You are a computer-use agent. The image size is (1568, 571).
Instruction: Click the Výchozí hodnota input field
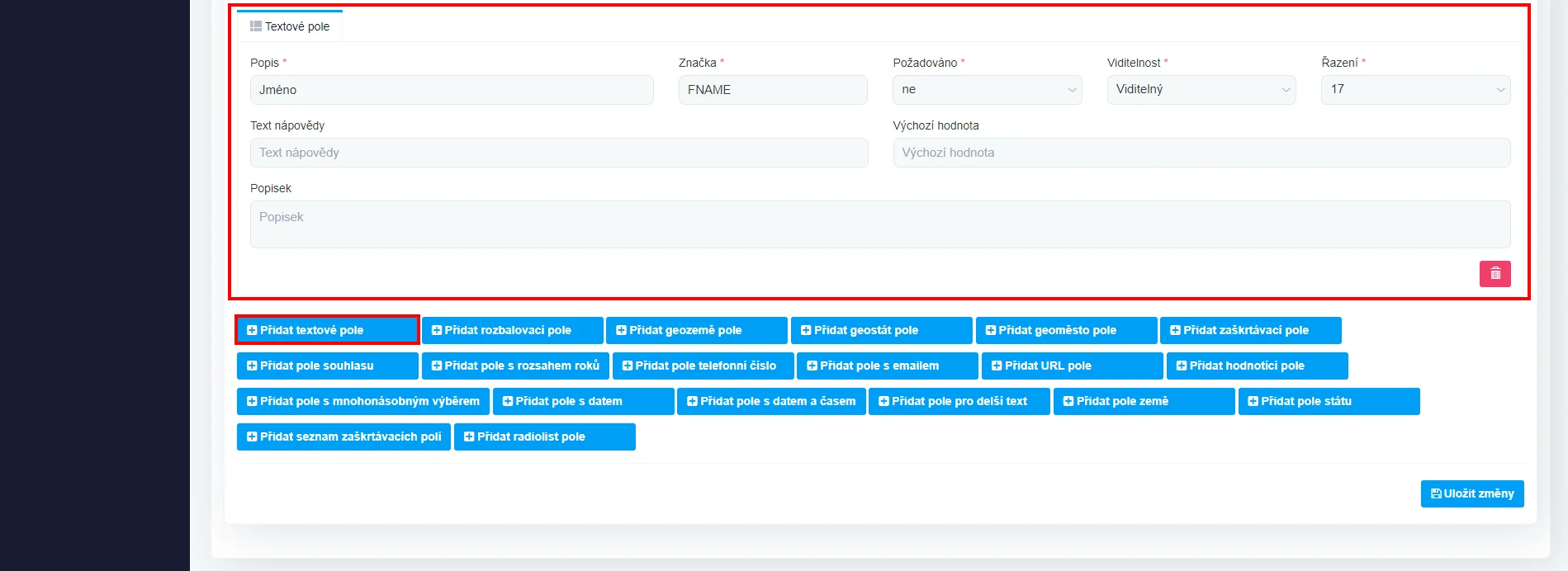click(1201, 153)
